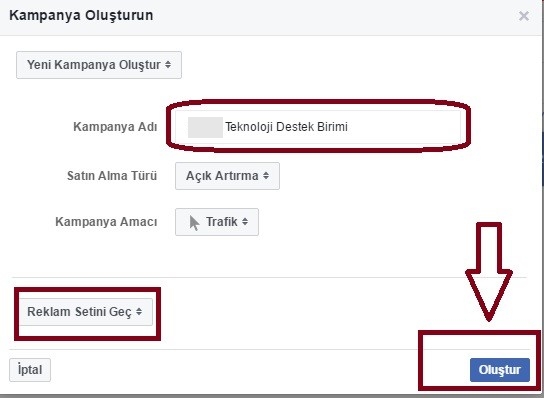
Task: Focus the Kampanya Adı text field
Action: pos(318,127)
